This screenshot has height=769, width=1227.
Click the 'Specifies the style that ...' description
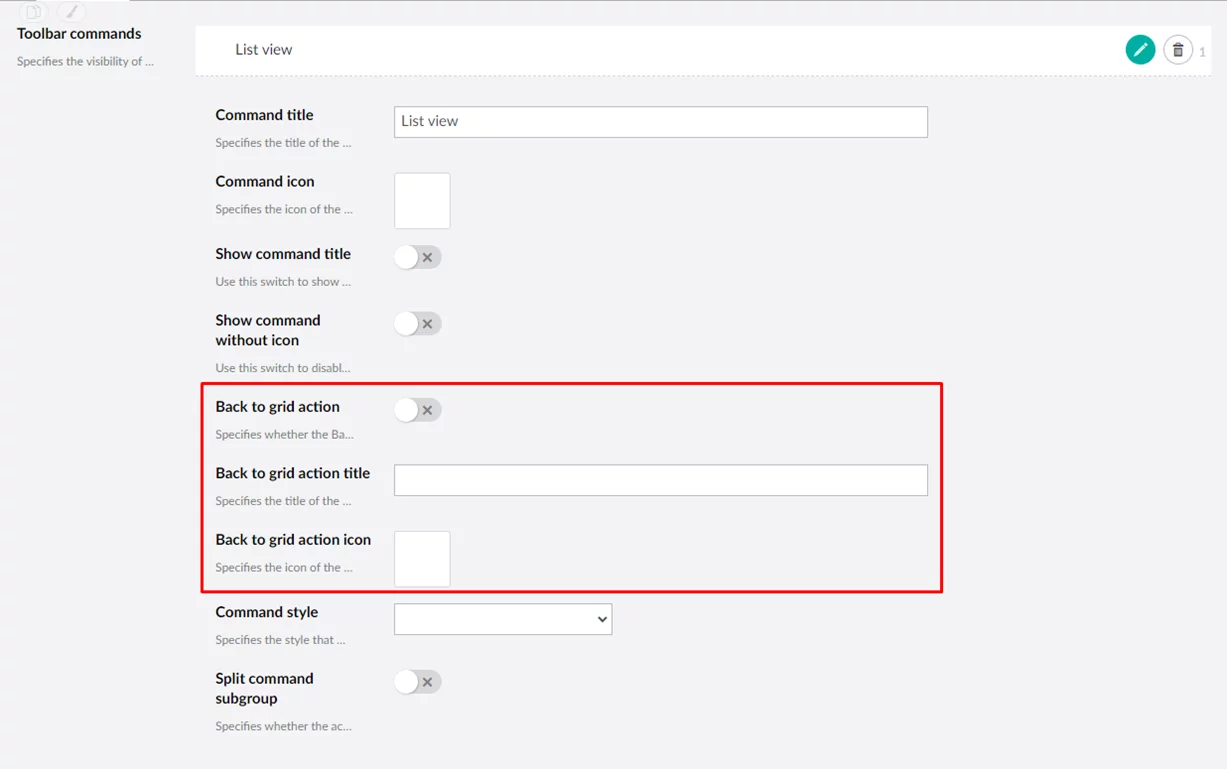pyautogui.click(x=280, y=640)
